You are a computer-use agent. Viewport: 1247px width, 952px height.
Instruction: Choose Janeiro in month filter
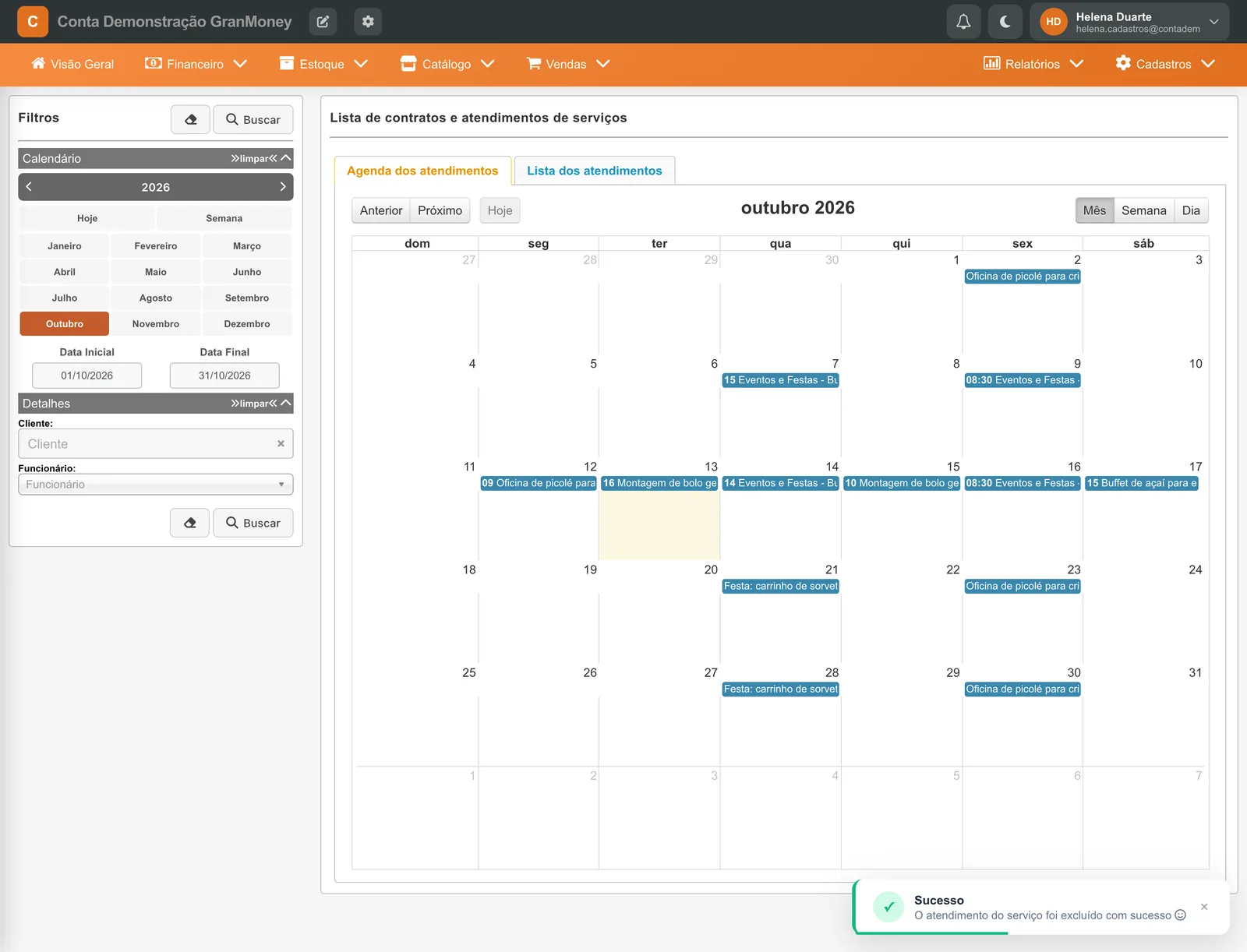click(65, 246)
